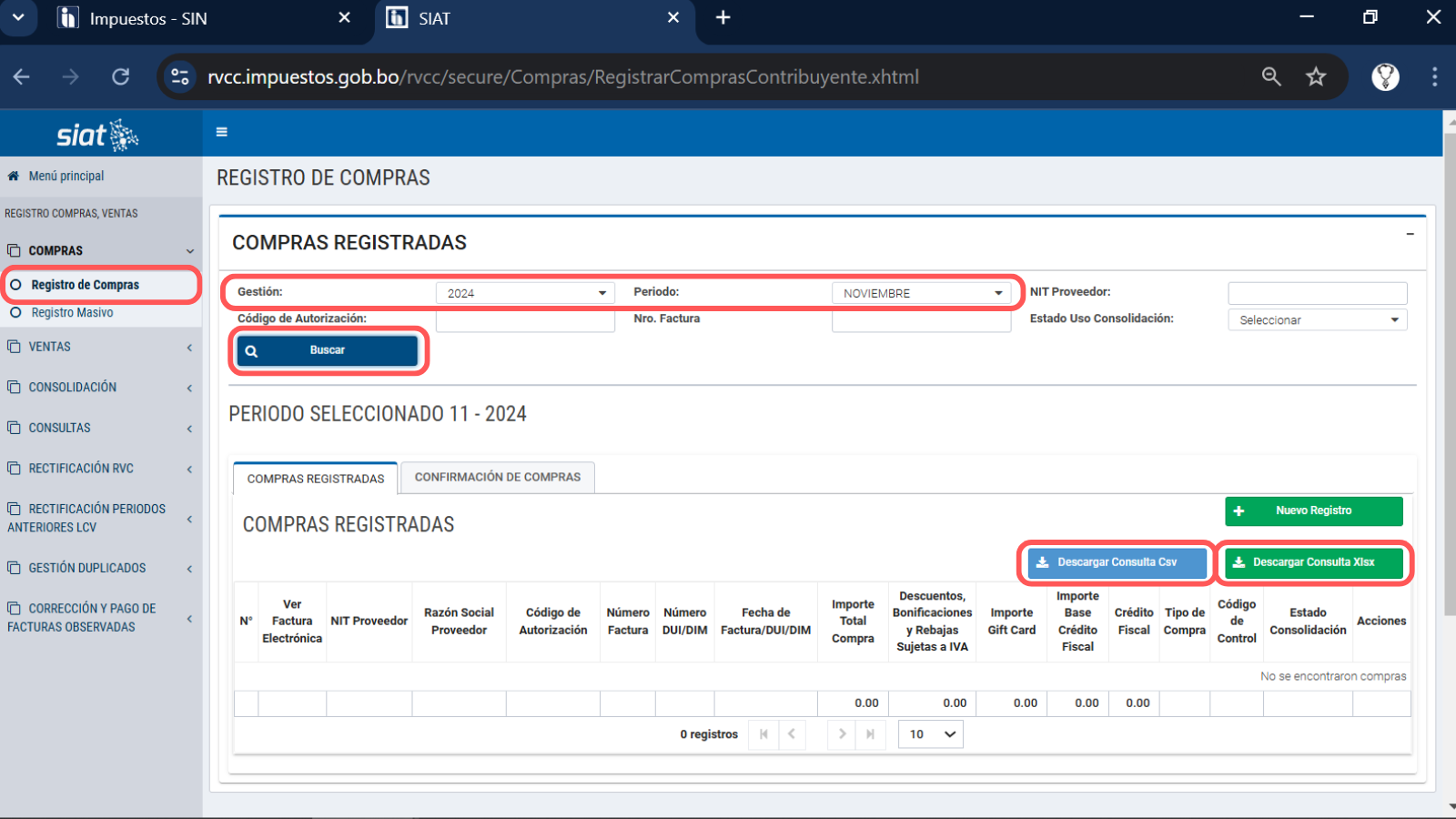Viewport: 1456px width, 819px height.
Task: Click the browser back arrow
Action: [x=22, y=76]
